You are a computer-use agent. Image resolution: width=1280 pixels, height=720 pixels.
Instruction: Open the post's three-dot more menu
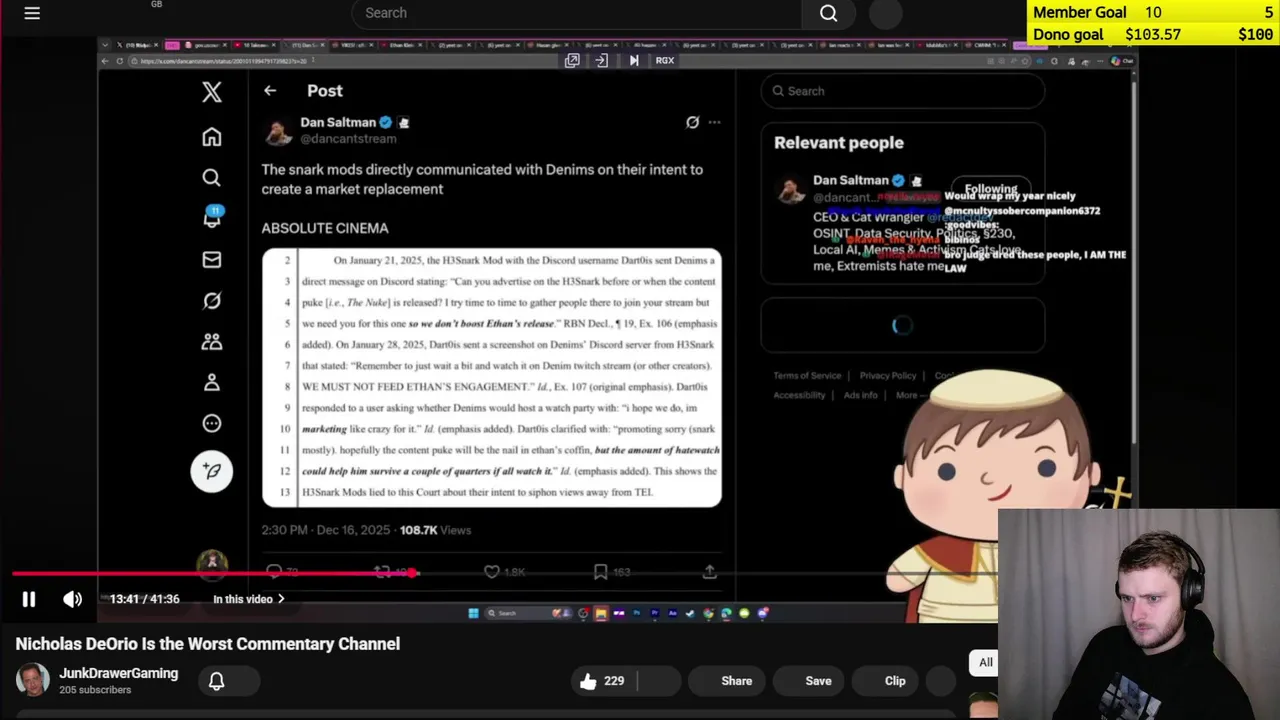coord(714,122)
